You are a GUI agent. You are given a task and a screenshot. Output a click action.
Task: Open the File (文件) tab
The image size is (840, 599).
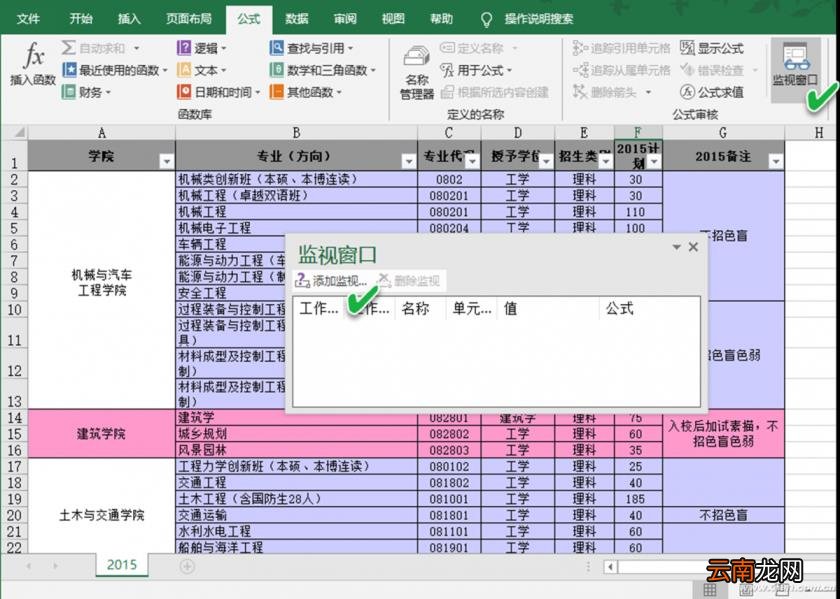[28, 19]
